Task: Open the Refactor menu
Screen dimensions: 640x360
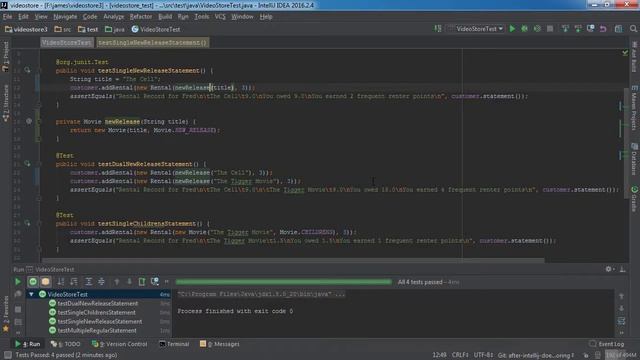Action: 141,17
